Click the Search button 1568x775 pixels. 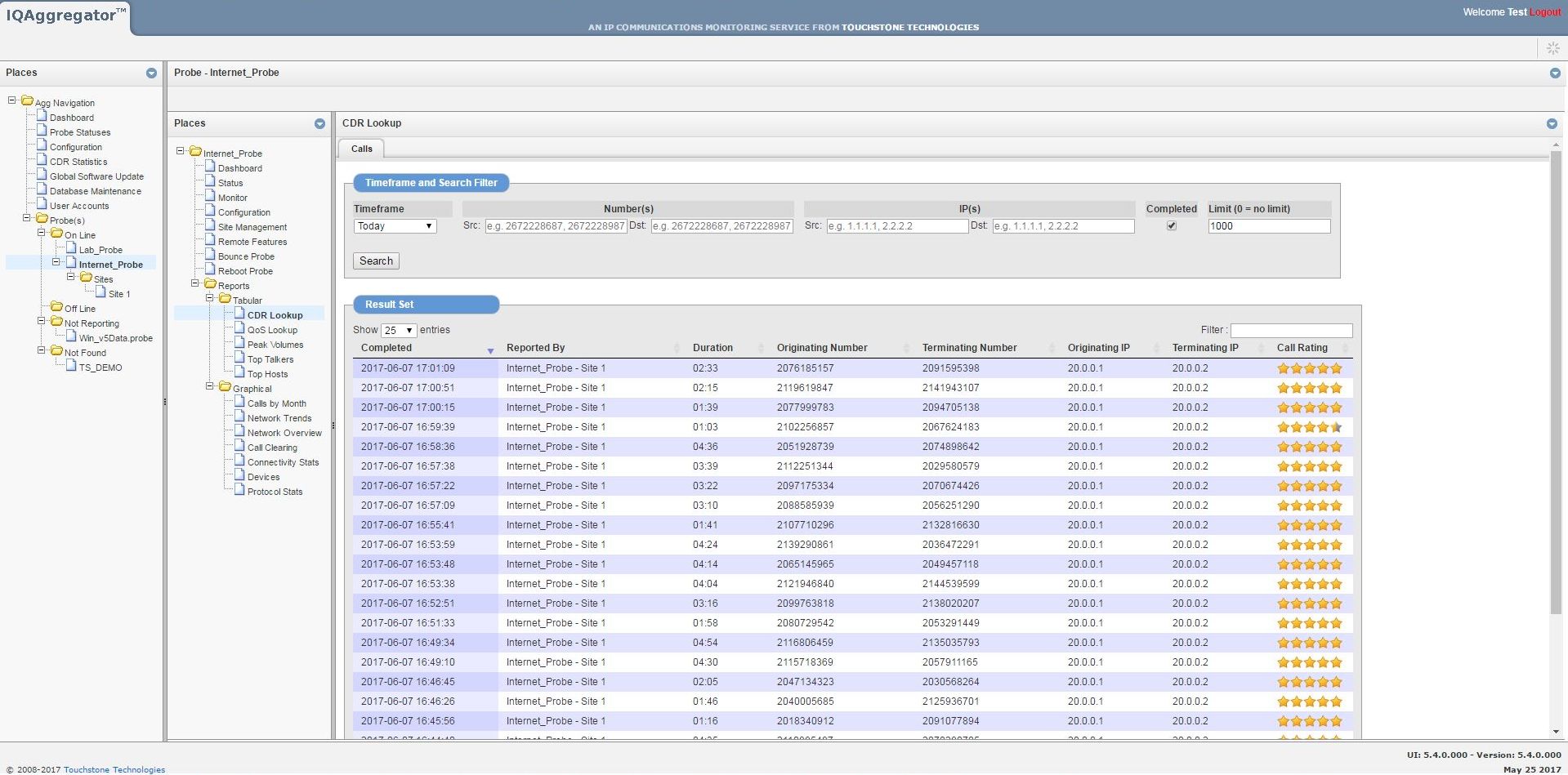pos(376,261)
